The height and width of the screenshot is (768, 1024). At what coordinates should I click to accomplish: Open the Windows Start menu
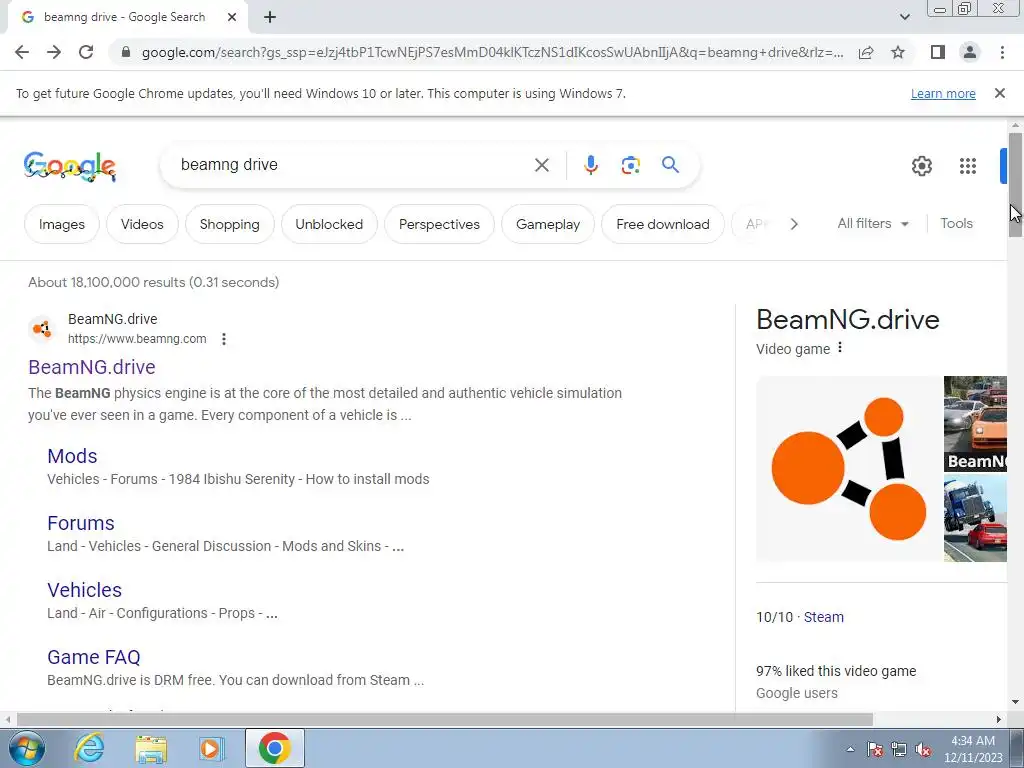(27, 748)
